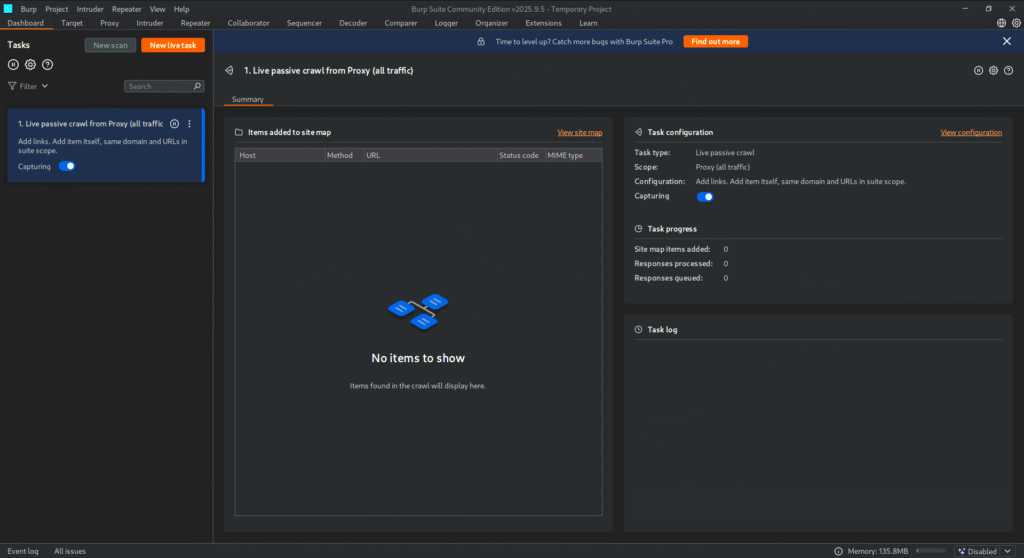The image size is (1024, 558).
Task: Click the search magnifier icon
Action: point(197,86)
